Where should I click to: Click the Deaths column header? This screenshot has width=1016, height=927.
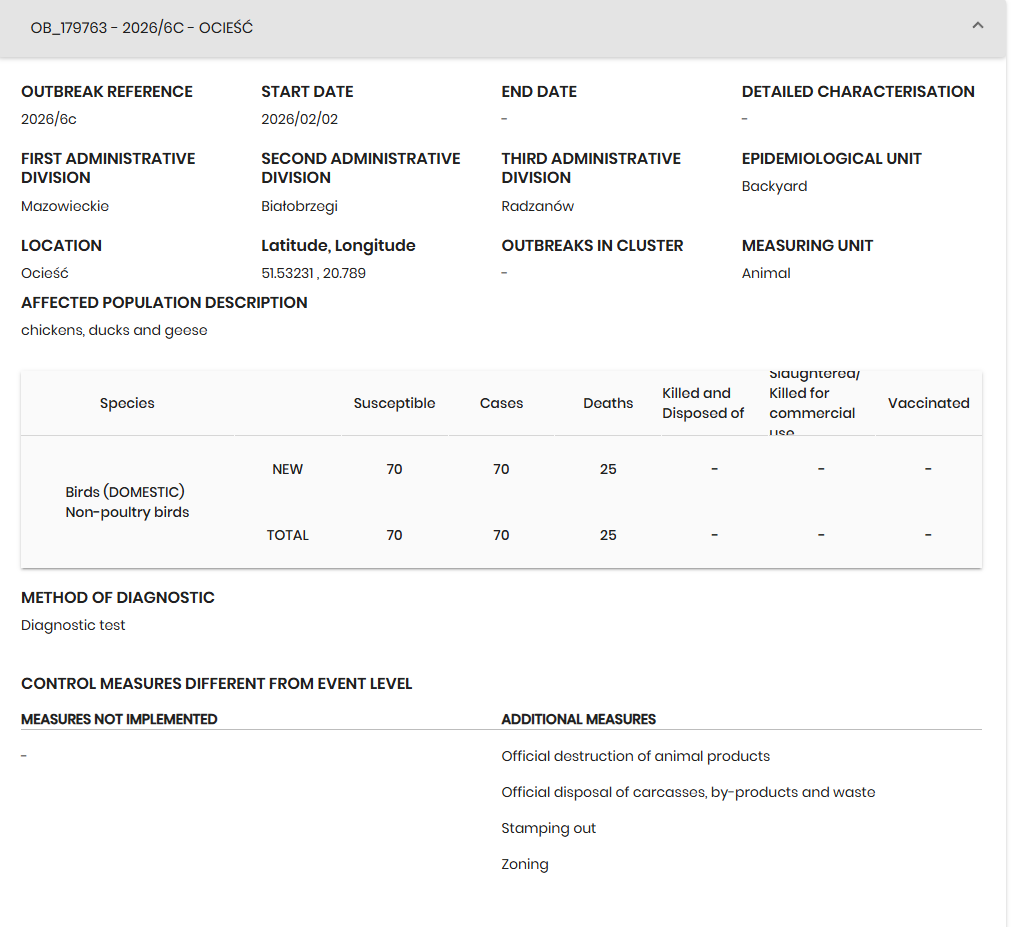tap(608, 403)
